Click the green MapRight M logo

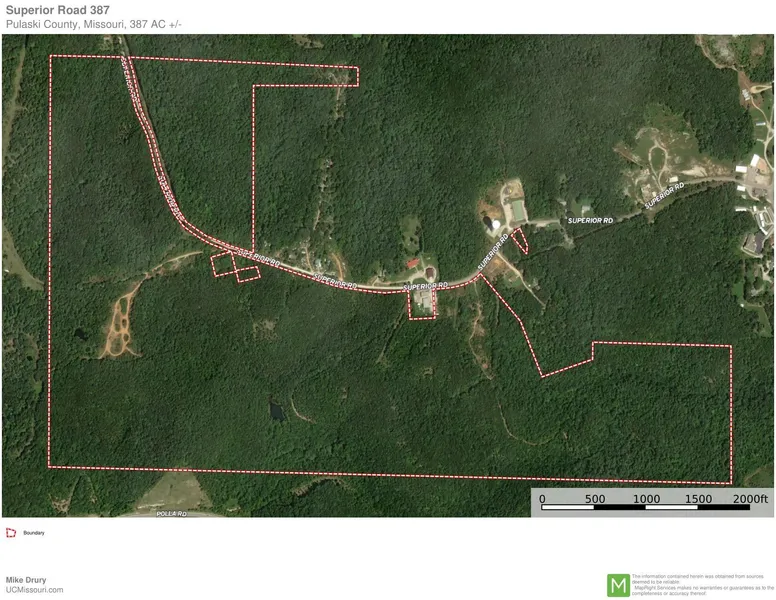coord(619,584)
